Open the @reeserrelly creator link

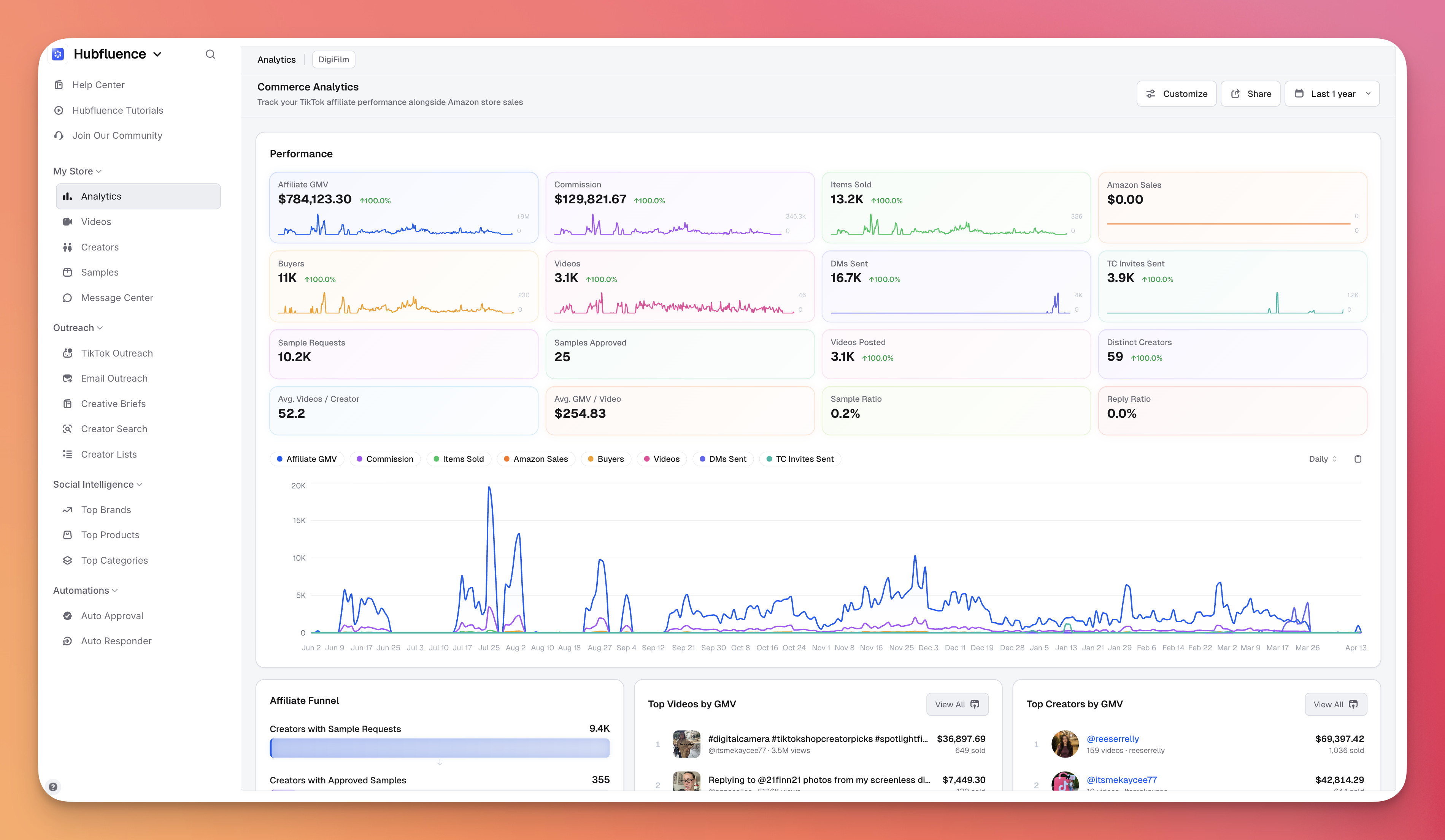(x=1112, y=739)
